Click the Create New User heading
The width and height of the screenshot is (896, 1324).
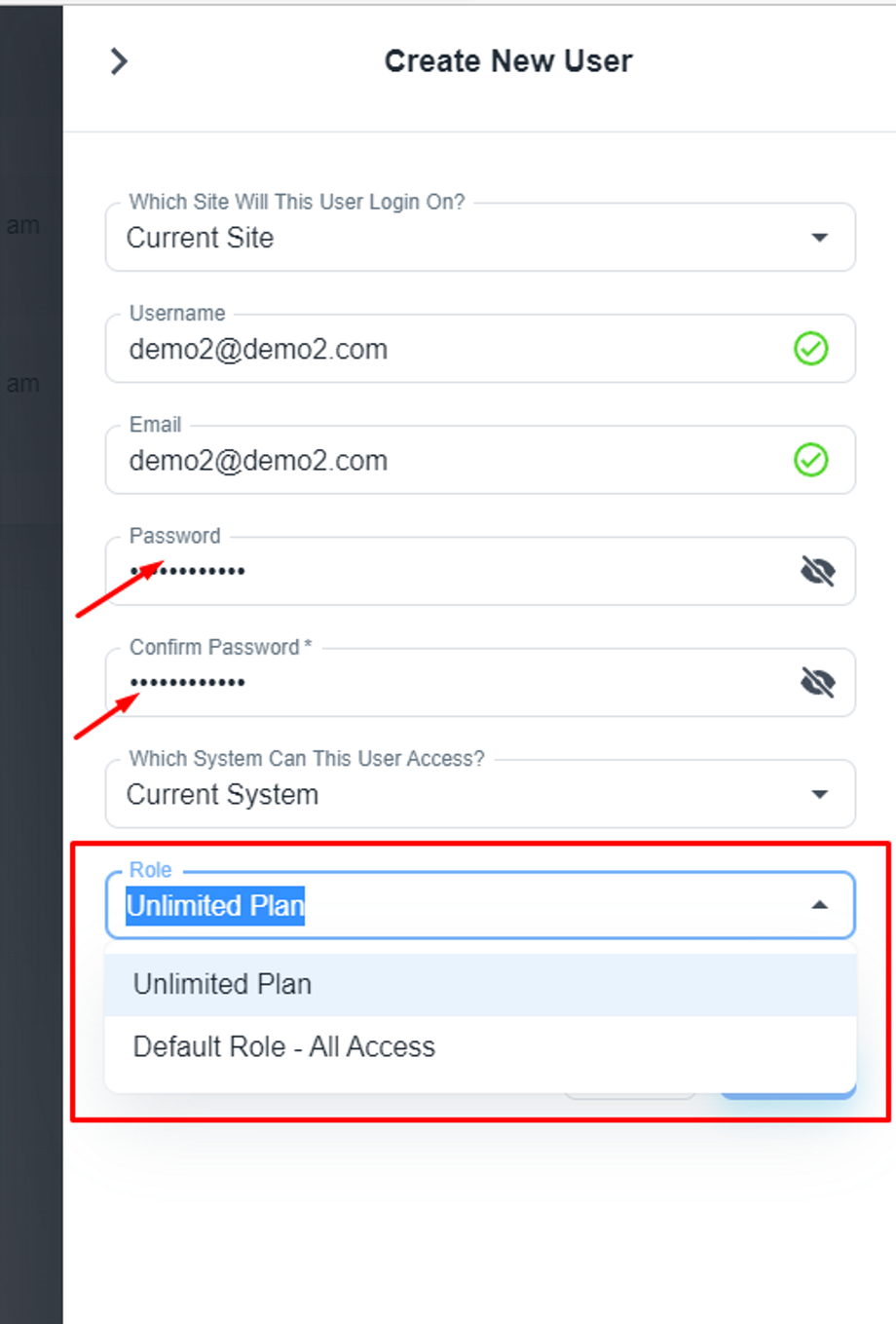pos(507,61)
